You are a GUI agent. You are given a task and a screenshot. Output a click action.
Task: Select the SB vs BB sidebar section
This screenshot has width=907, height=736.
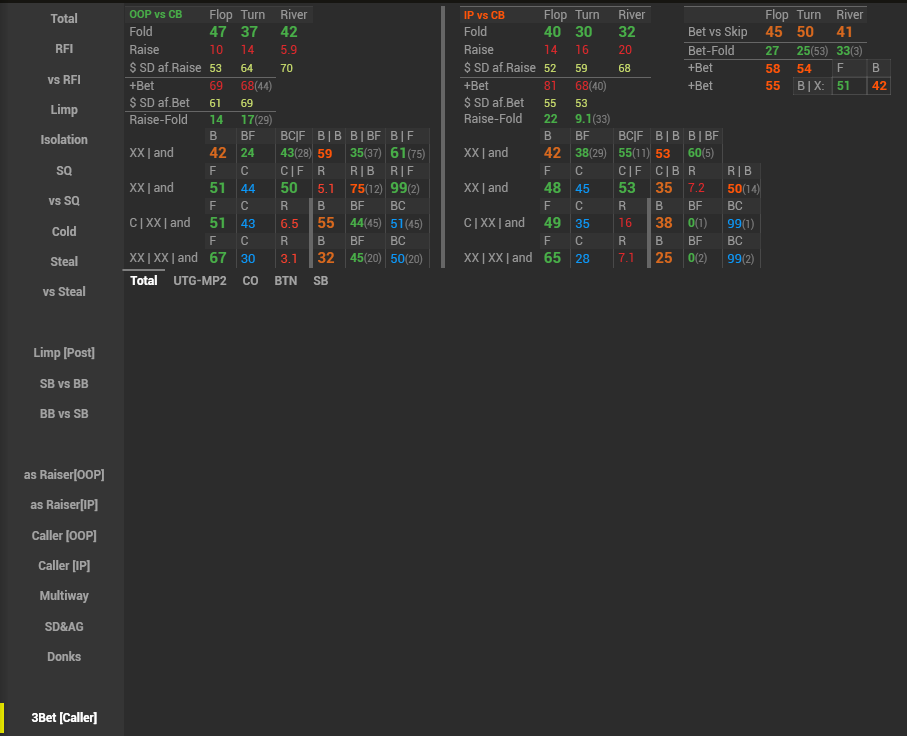click(x=64, y=383)
